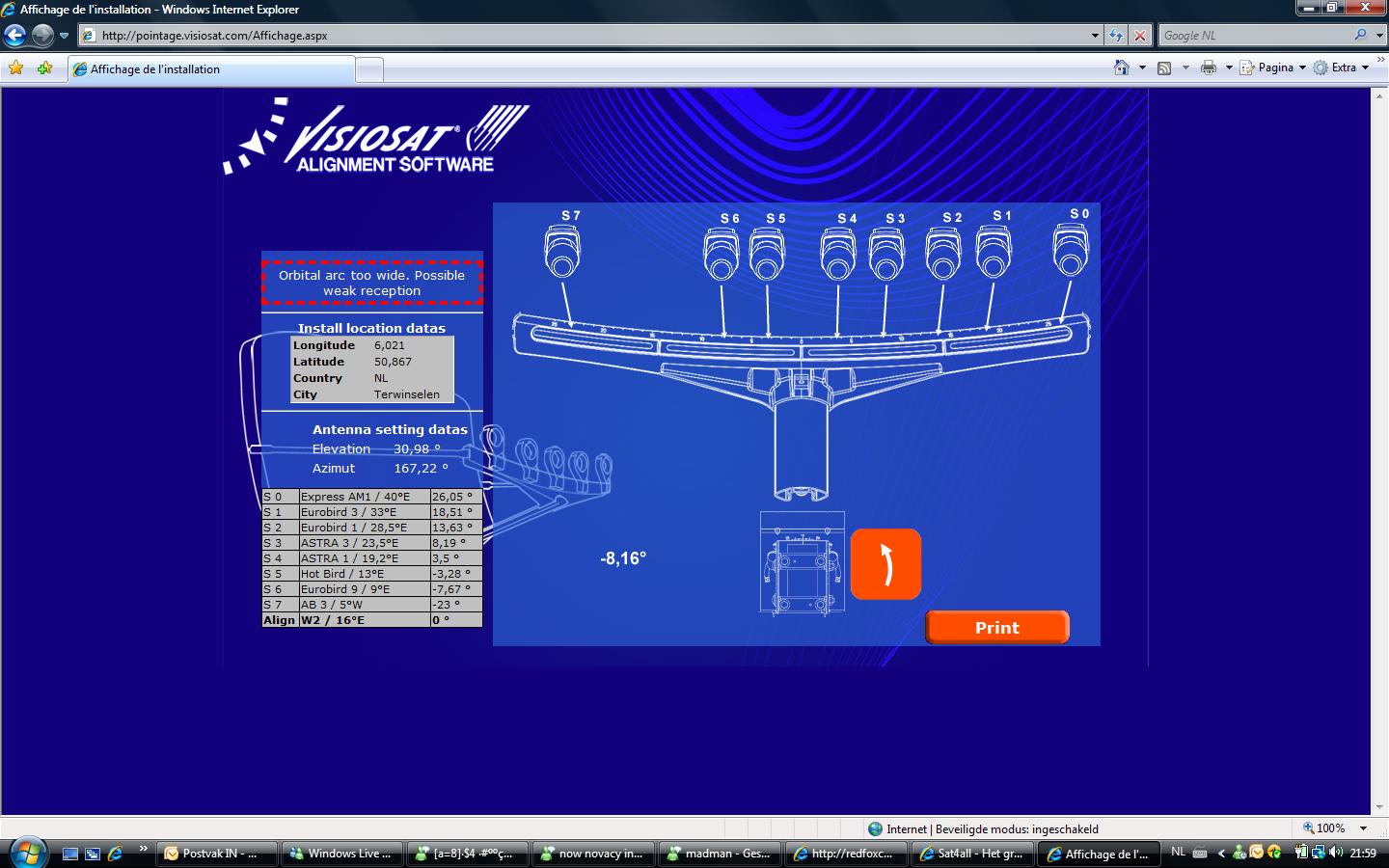Screen dimensions: 1389x868
Task: Click the 'Hot Bird / 13°E' table cell
Action: pyautogui.click(x=364, y=574)
